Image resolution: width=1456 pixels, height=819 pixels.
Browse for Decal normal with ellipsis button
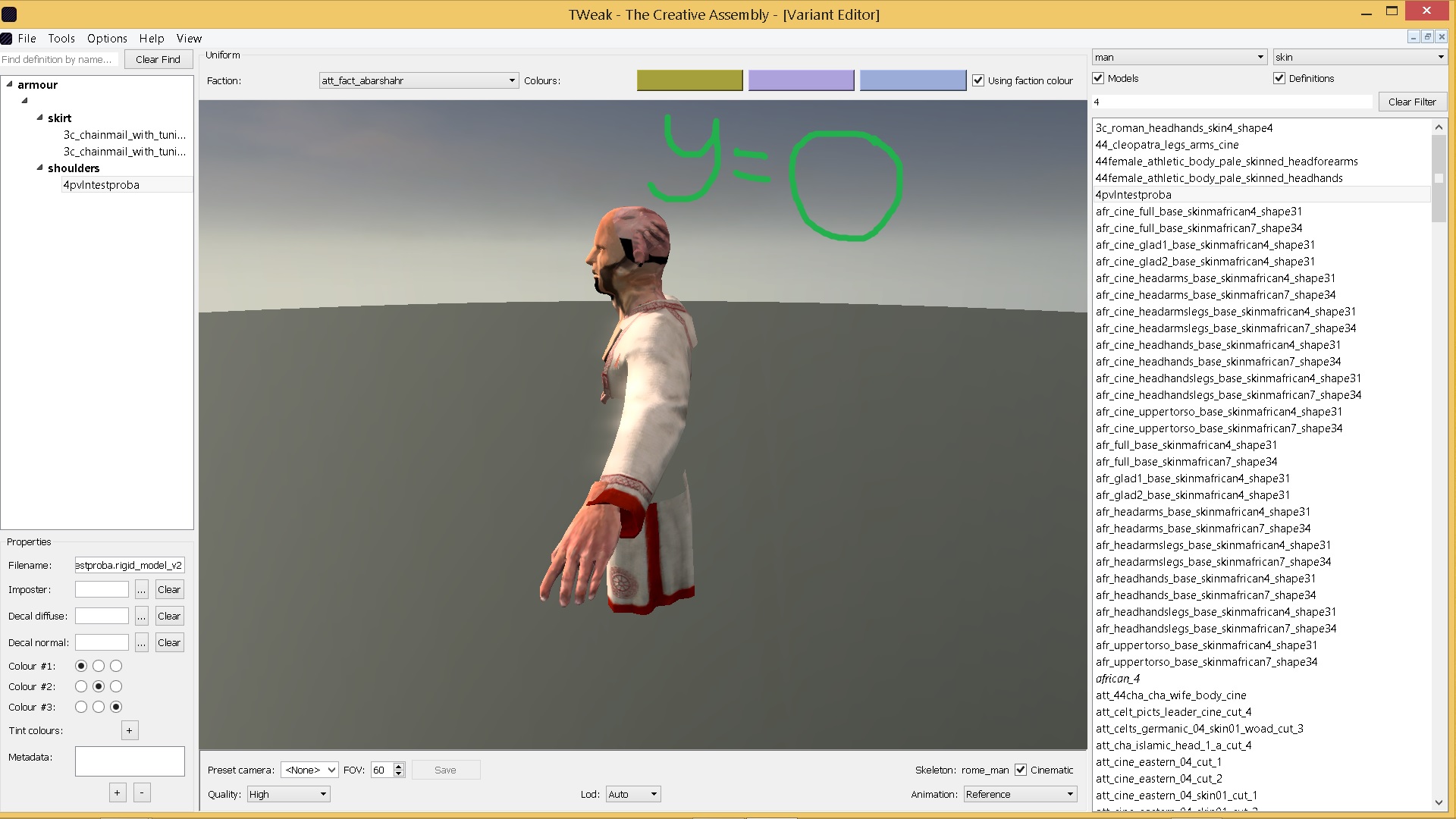pos(142,642)
